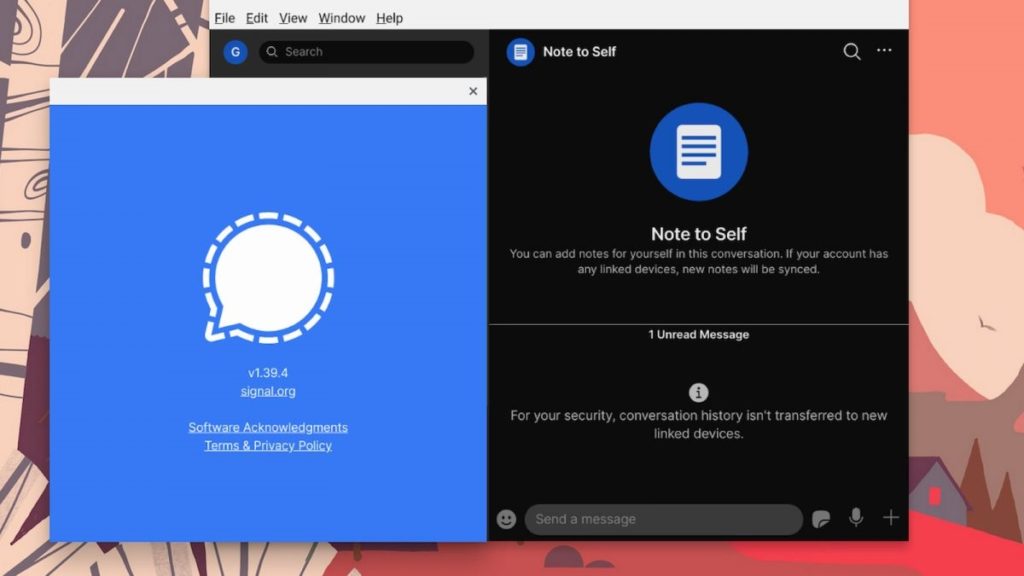This screenshot has width=1024, height=576.
Task: Open the View menu
Action: pos(293,18)
